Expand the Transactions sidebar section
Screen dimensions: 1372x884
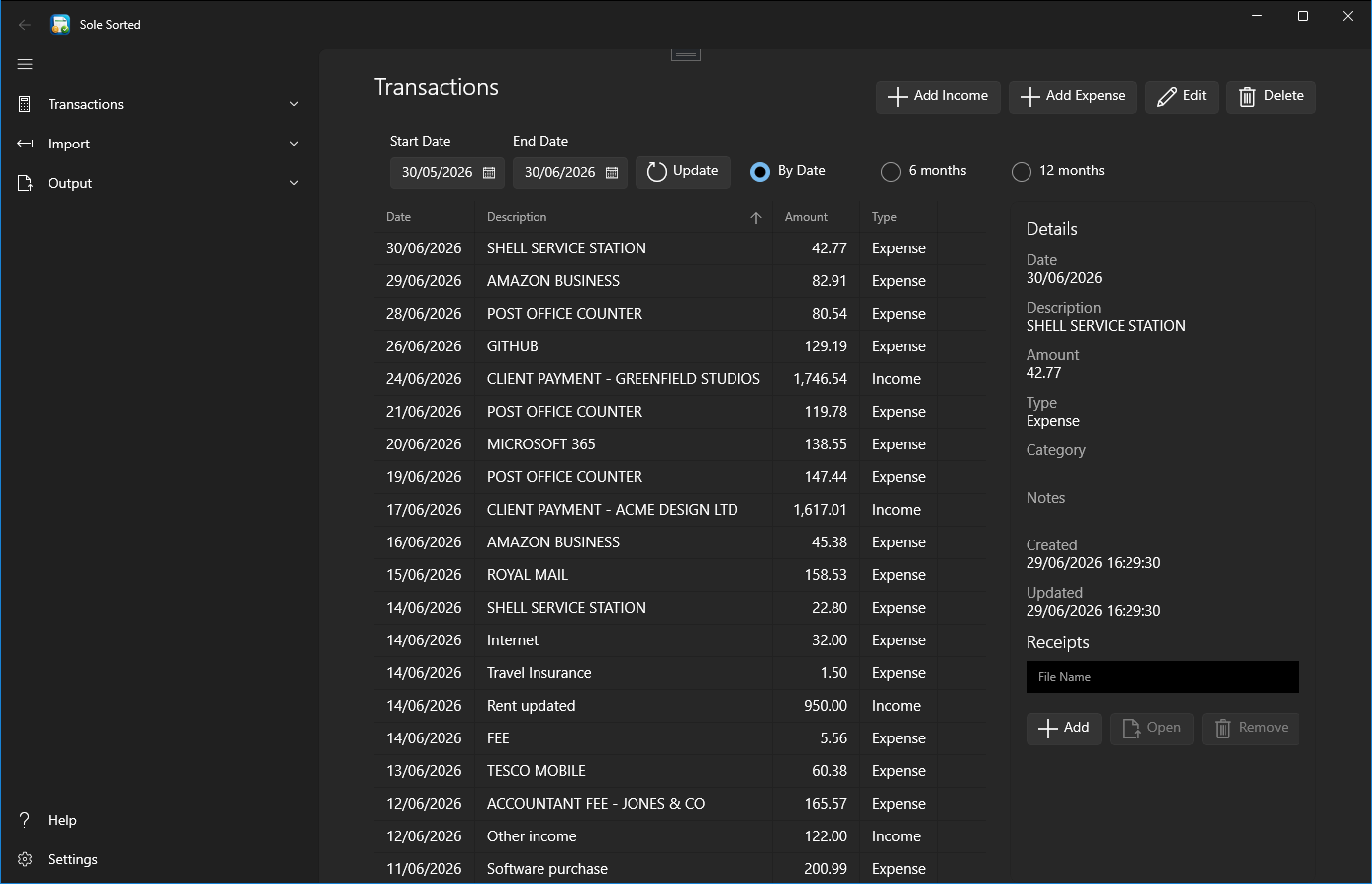coord(294,104)
